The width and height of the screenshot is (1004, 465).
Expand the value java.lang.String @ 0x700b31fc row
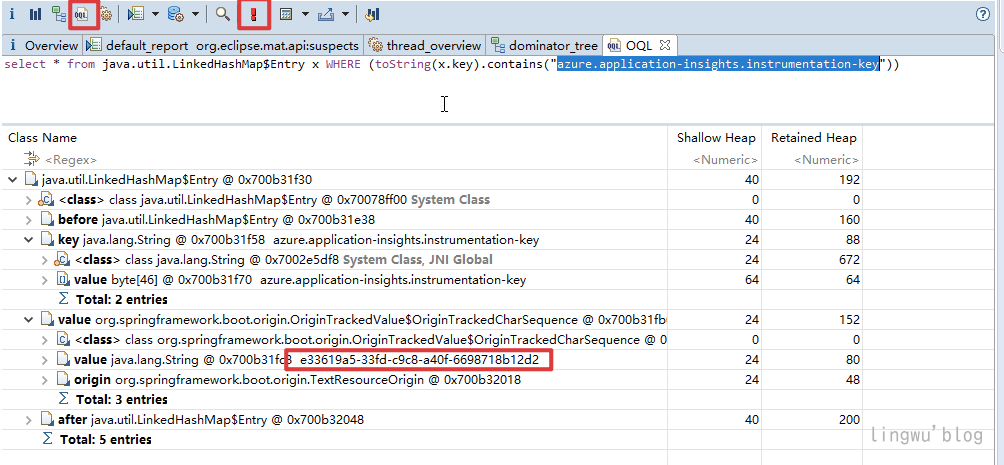[x=45, y=360]
